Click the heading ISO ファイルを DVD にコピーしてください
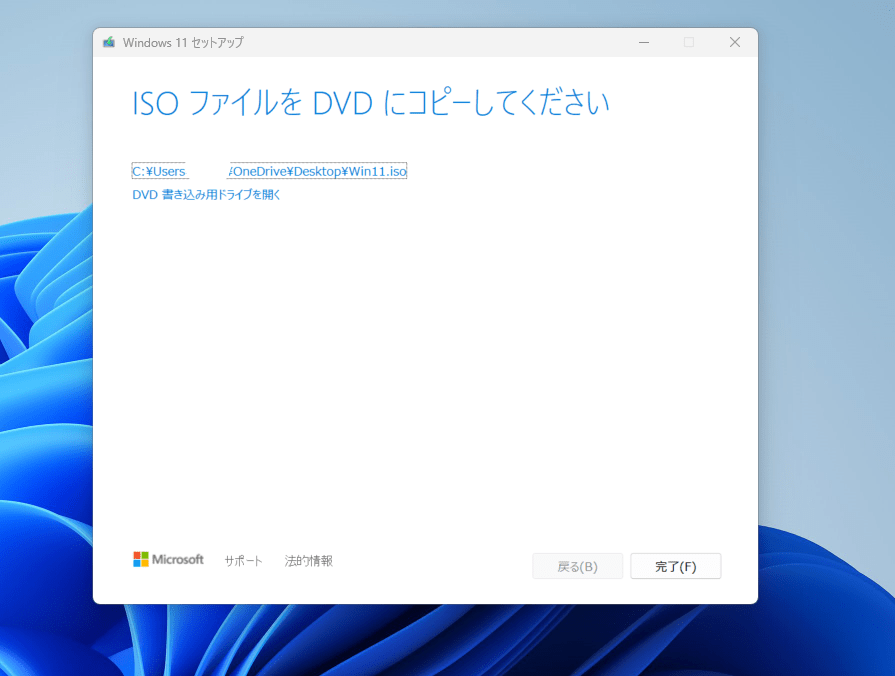 371,103
